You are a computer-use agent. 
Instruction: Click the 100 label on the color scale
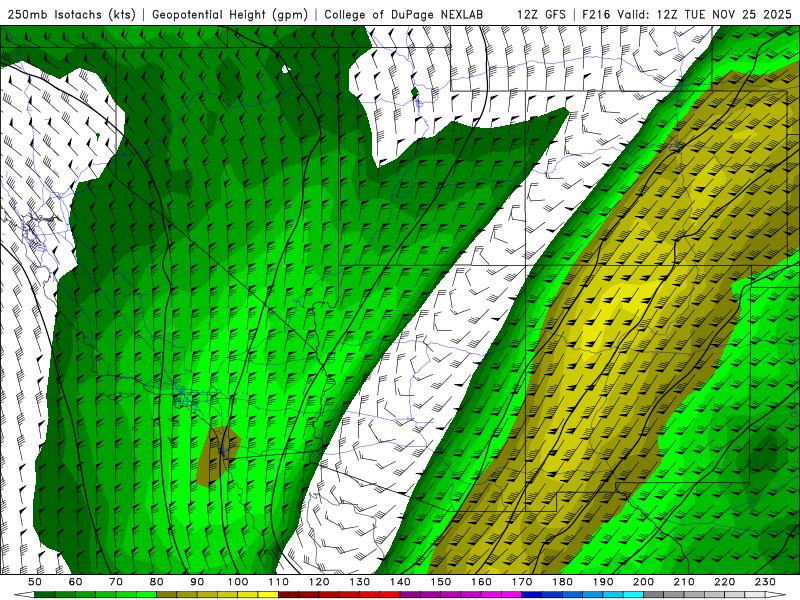[238, 582]
